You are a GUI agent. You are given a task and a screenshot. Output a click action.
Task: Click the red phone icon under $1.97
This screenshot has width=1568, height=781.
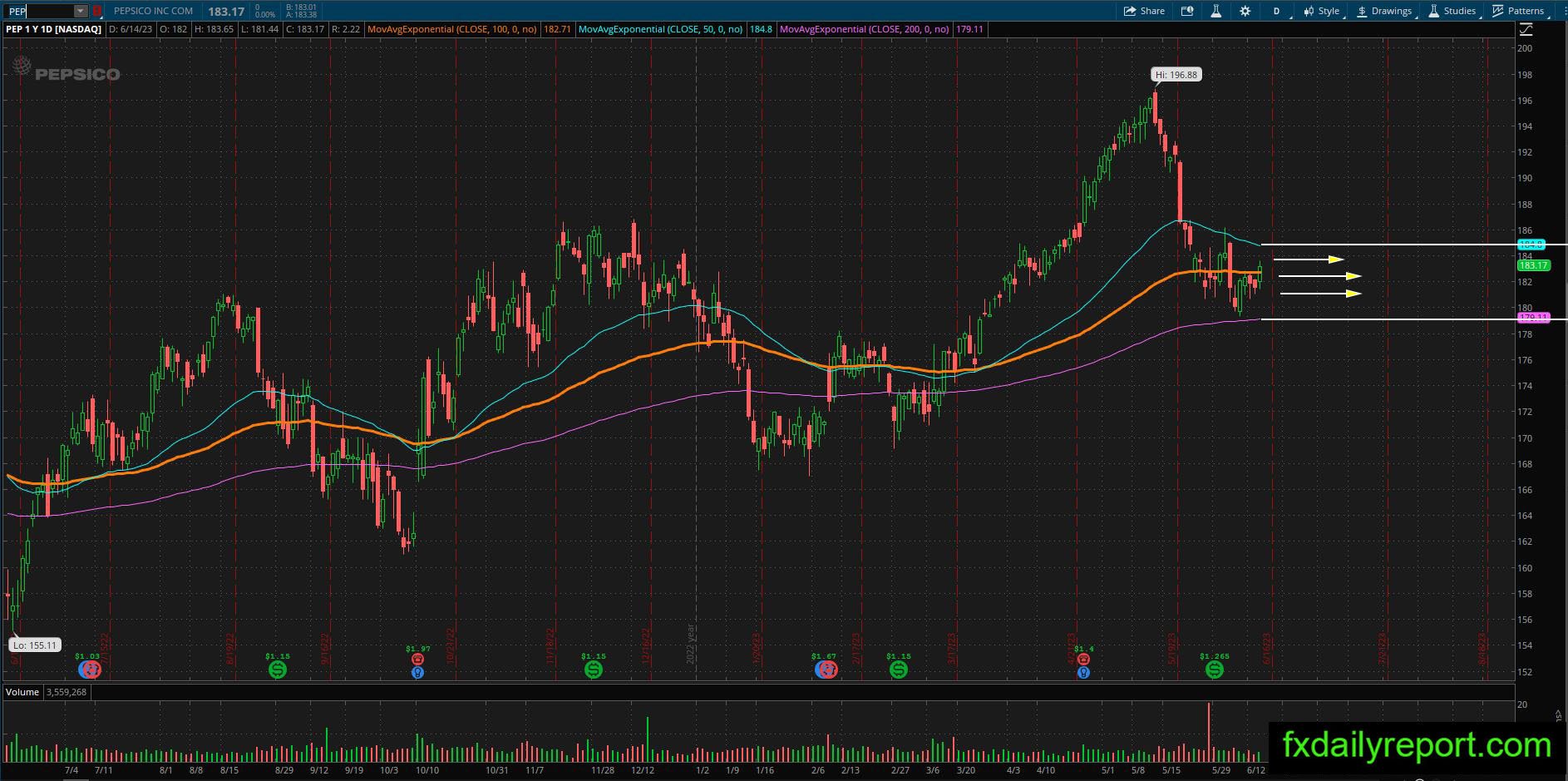pyautogui.click(x=418, y=659)
